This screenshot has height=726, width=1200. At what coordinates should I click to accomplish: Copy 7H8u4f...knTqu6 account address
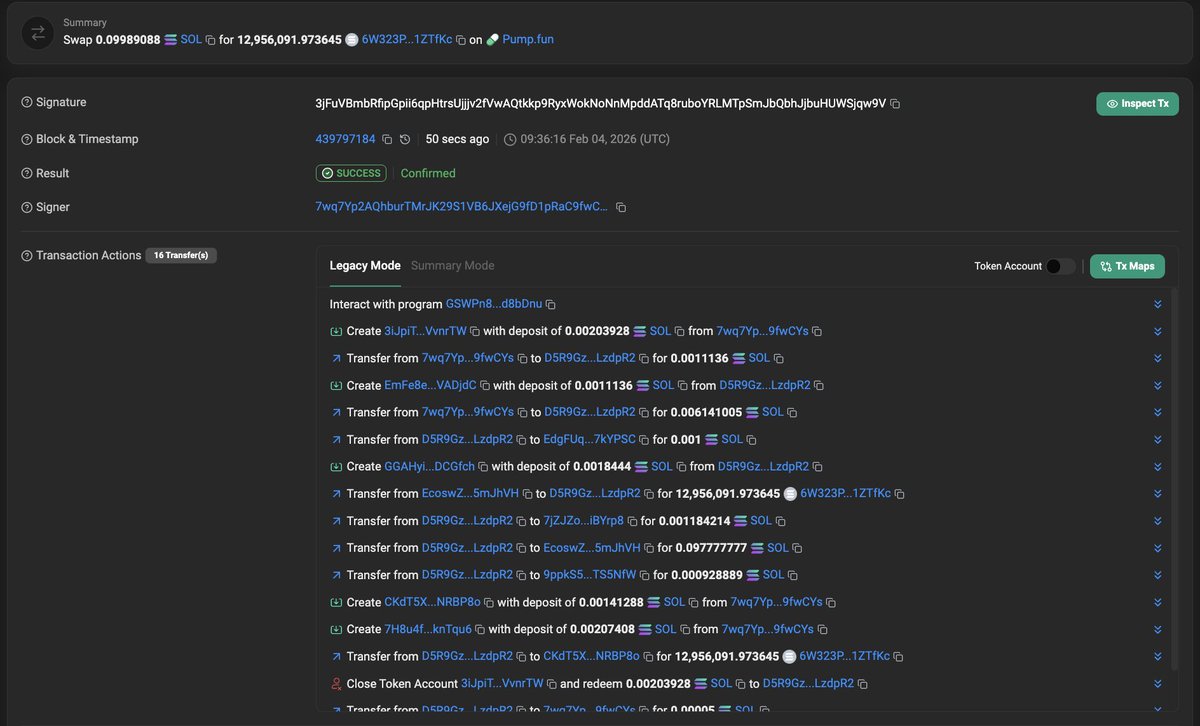coord(480,630)
